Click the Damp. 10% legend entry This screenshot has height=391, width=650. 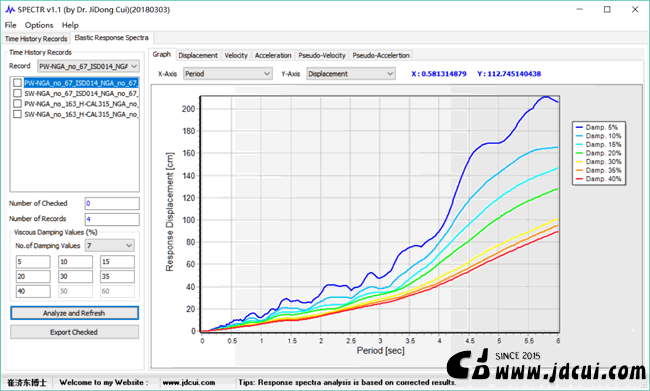[x=599, y=136]
